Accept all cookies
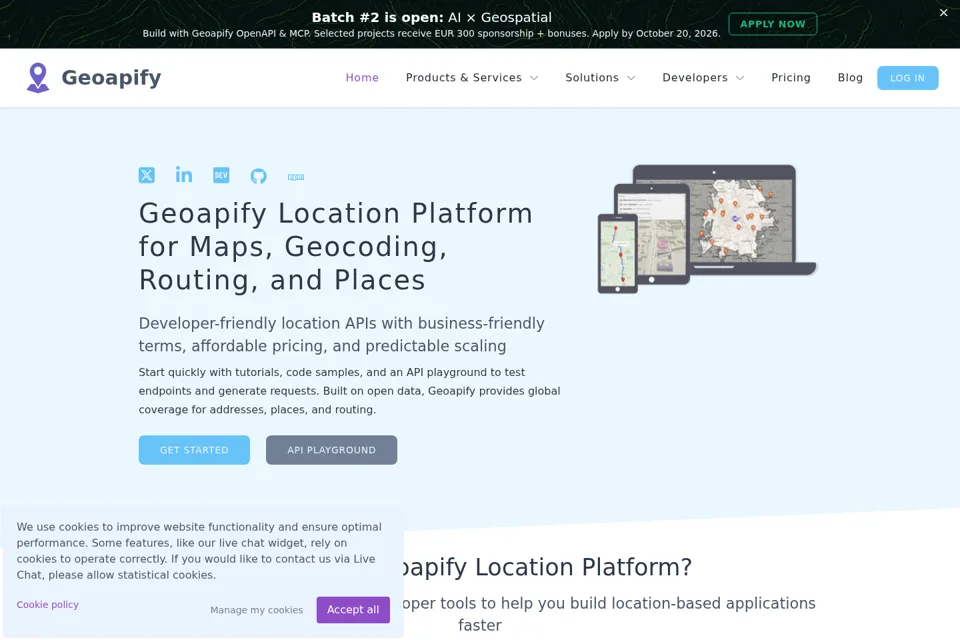The image size is (960, 640). click(x=353, y=610)
